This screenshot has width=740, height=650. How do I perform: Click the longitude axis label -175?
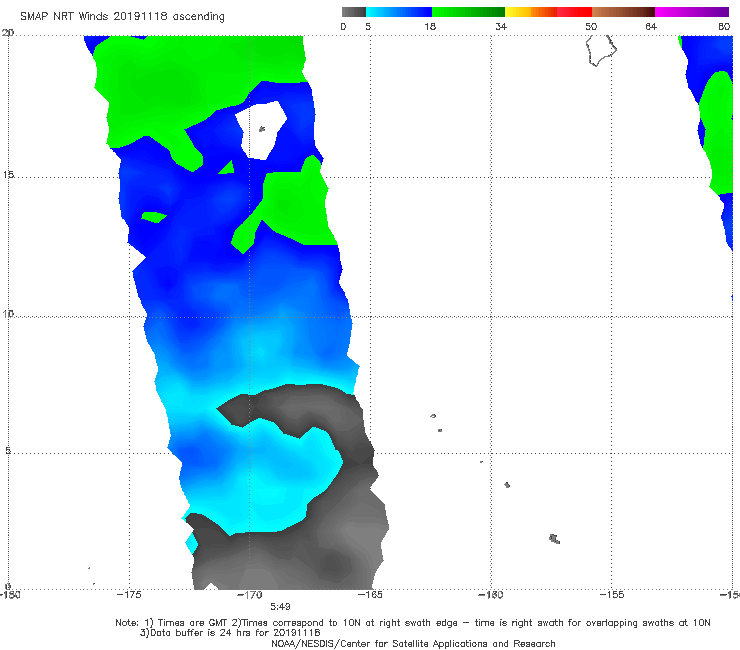pyautogui.click(x=129, y=595)
